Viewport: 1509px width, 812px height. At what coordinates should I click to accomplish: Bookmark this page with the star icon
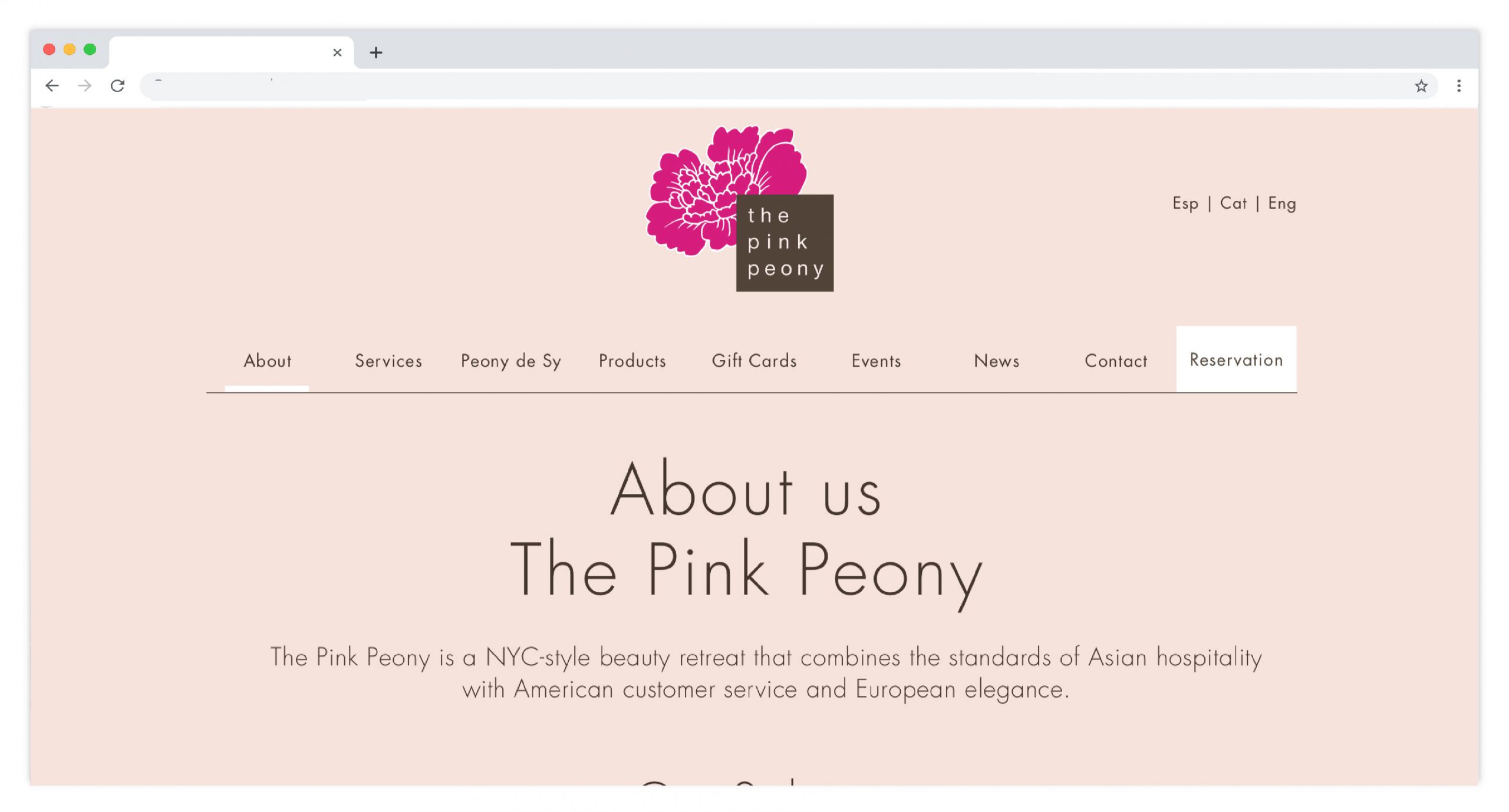(1421, 86)
